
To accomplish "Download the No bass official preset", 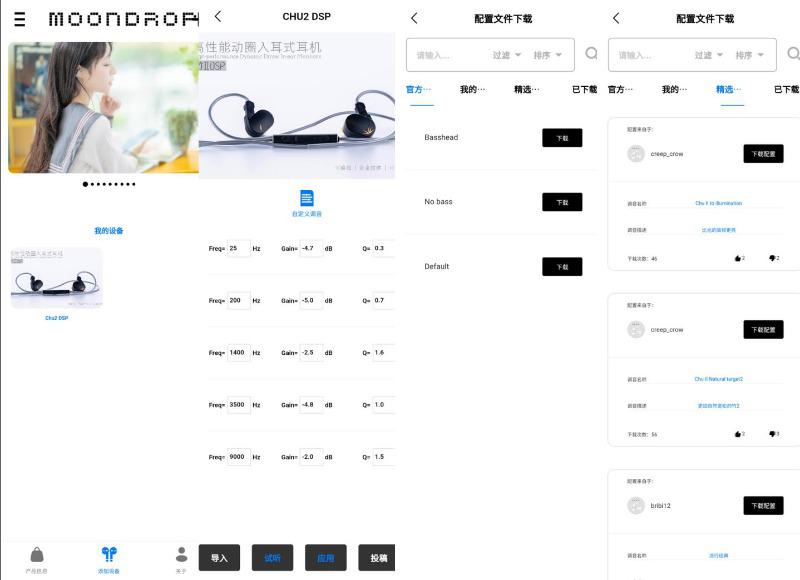I will tap(562, 202).
